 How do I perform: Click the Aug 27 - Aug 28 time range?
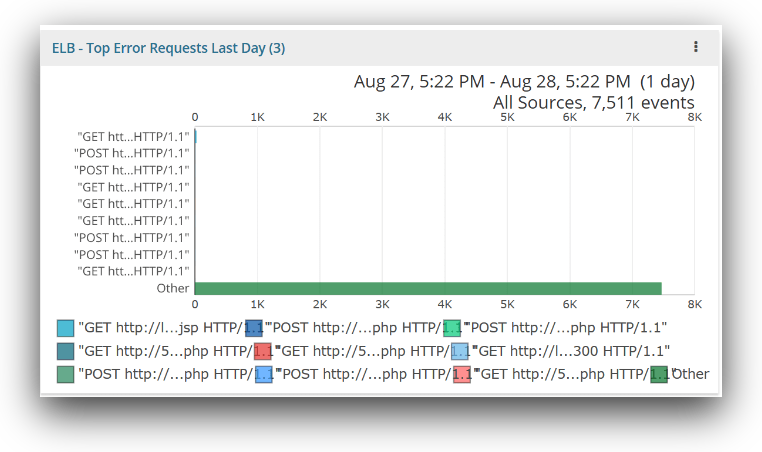pyautogui.click(x=524, y=82)
